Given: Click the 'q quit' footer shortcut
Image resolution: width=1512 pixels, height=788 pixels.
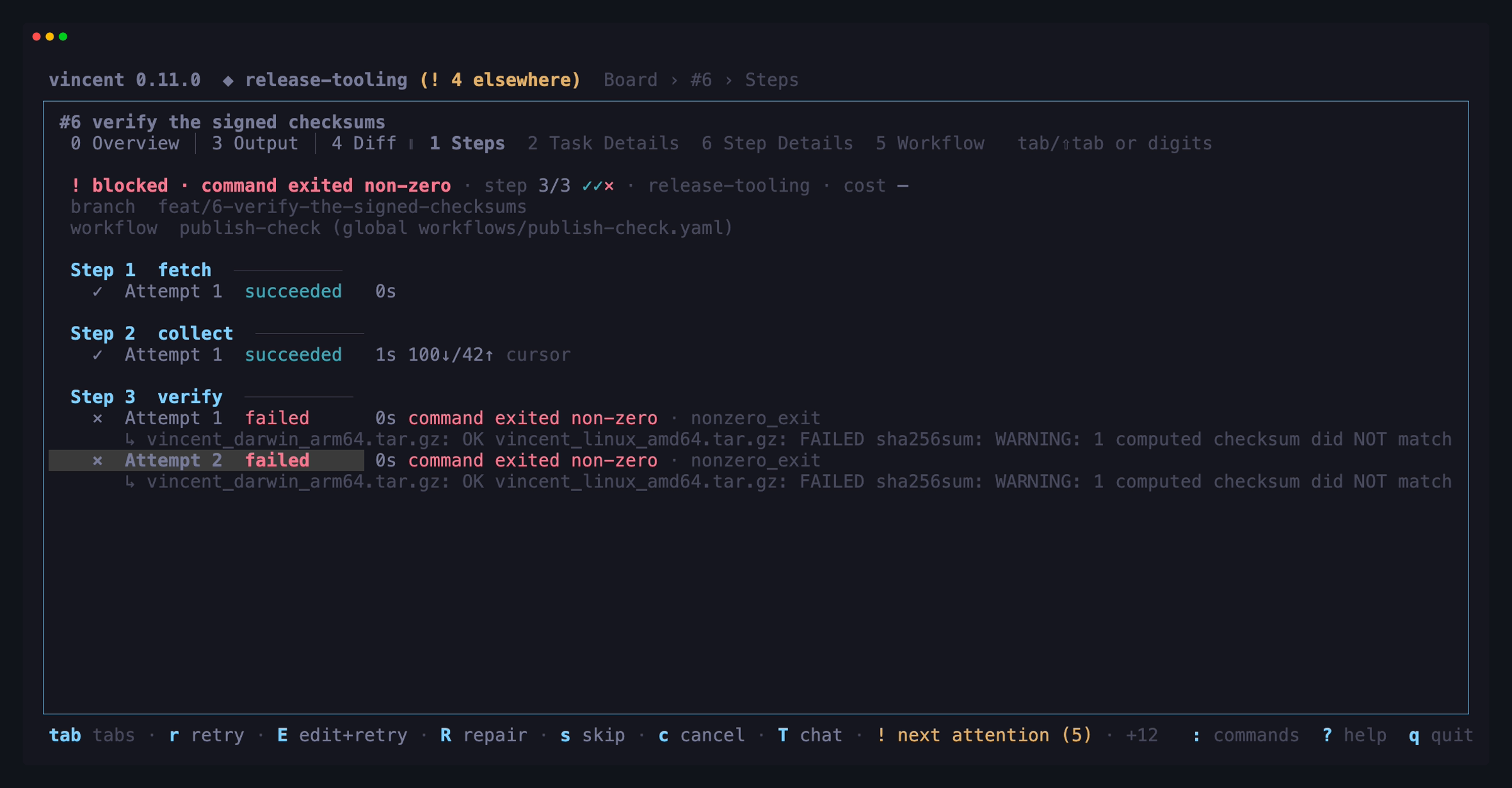Looking at the screenshot, I should [x=1441, y=736].
